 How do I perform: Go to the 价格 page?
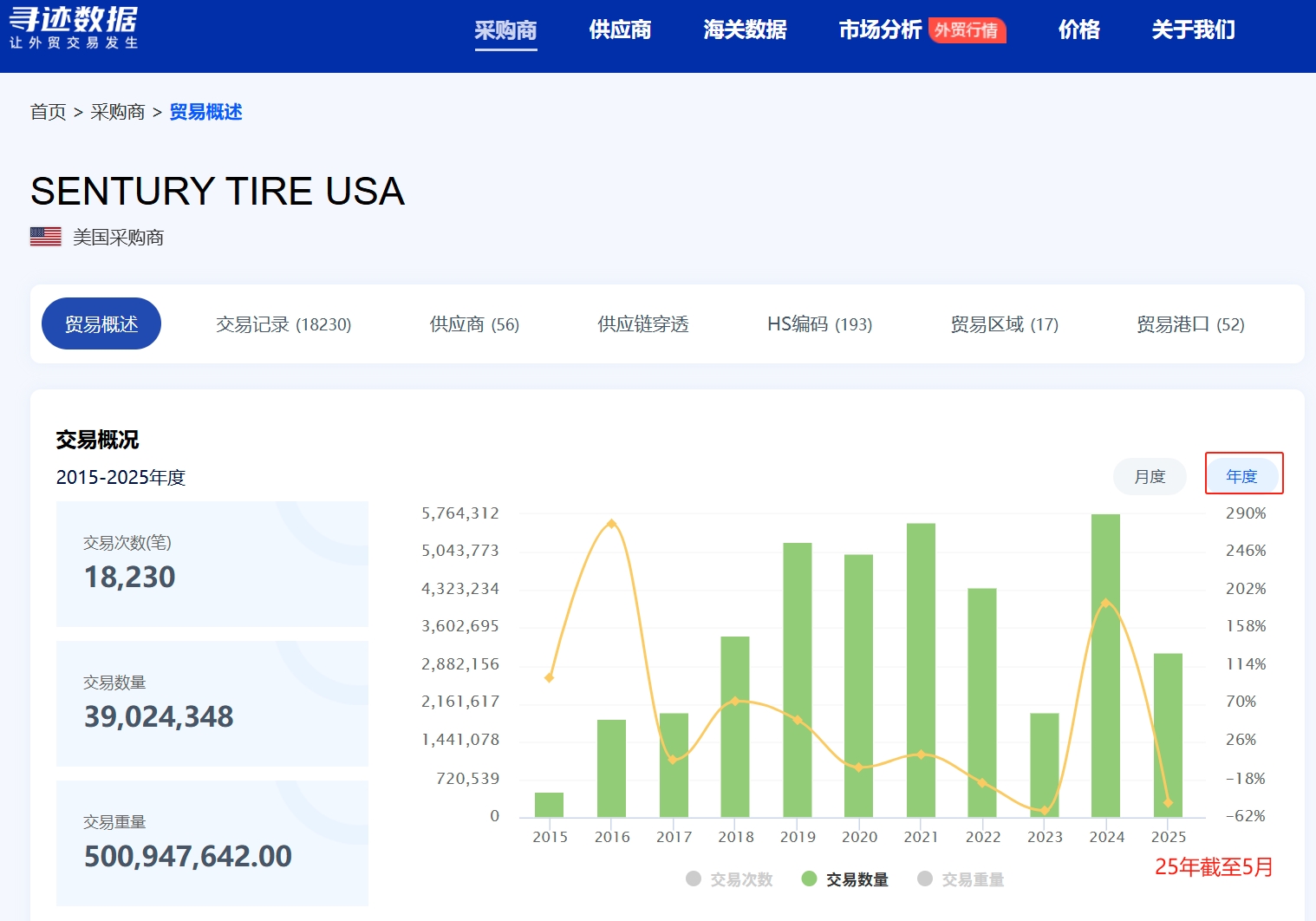pyautogui.click(x=1078, y=30)
